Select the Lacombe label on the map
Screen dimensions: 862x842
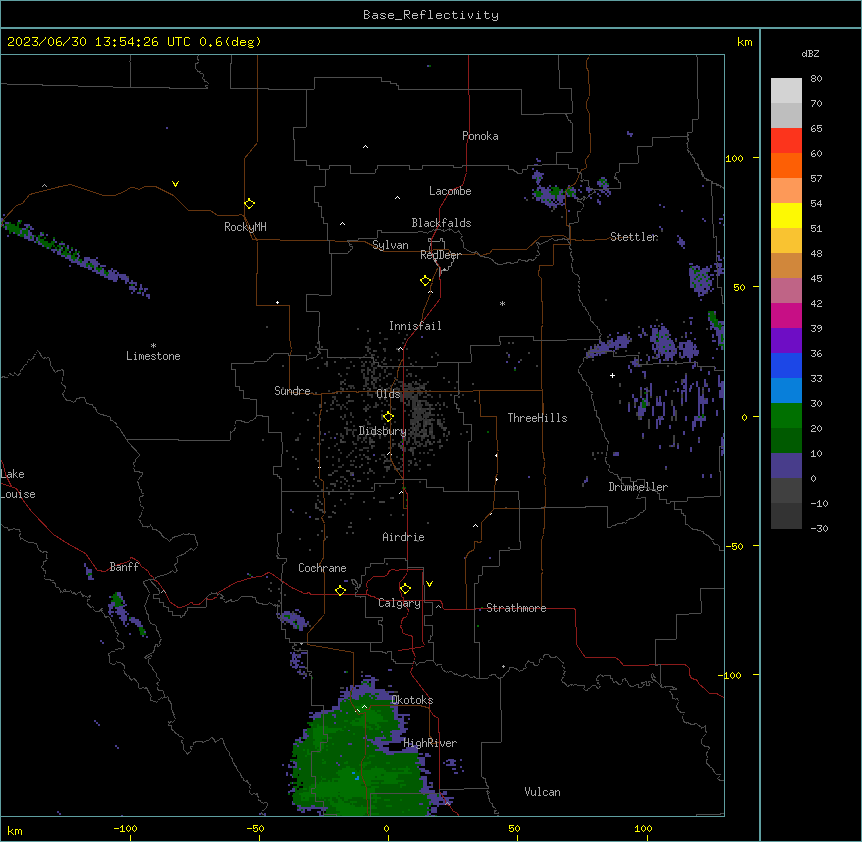(x=450, y=191)
